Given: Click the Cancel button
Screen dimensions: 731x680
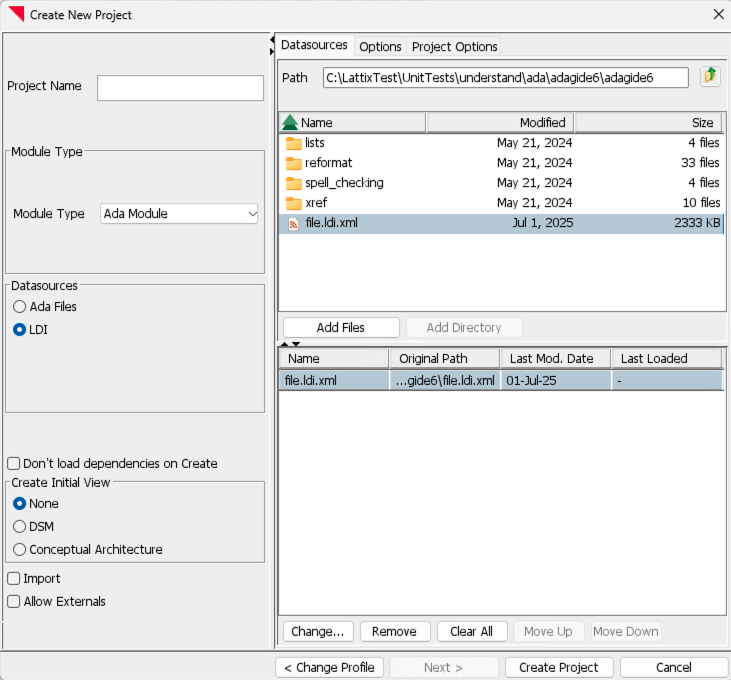Looking at the screenshot, I should click(x=674, y=667).
